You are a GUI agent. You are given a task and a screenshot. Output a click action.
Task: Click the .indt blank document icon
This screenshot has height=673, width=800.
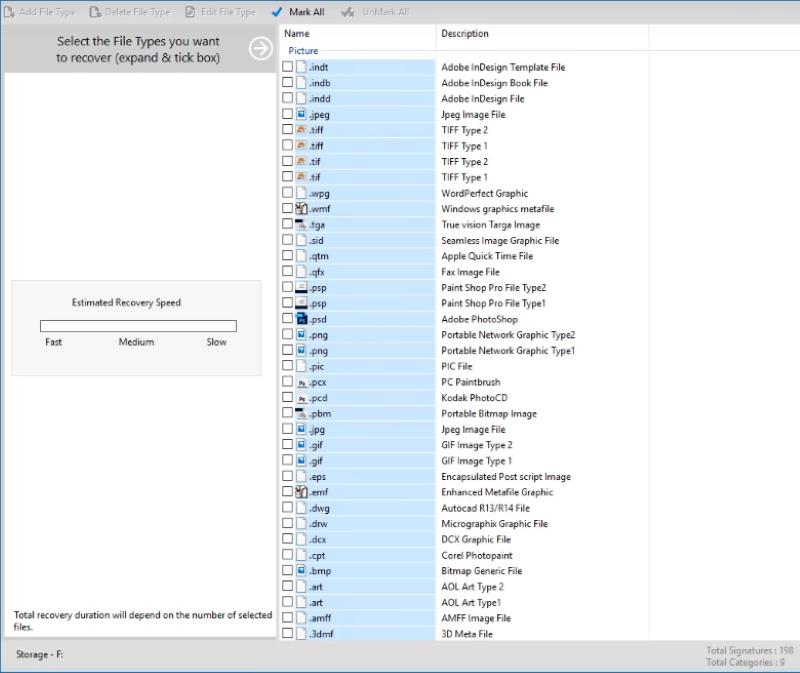[x=301, y=67]
